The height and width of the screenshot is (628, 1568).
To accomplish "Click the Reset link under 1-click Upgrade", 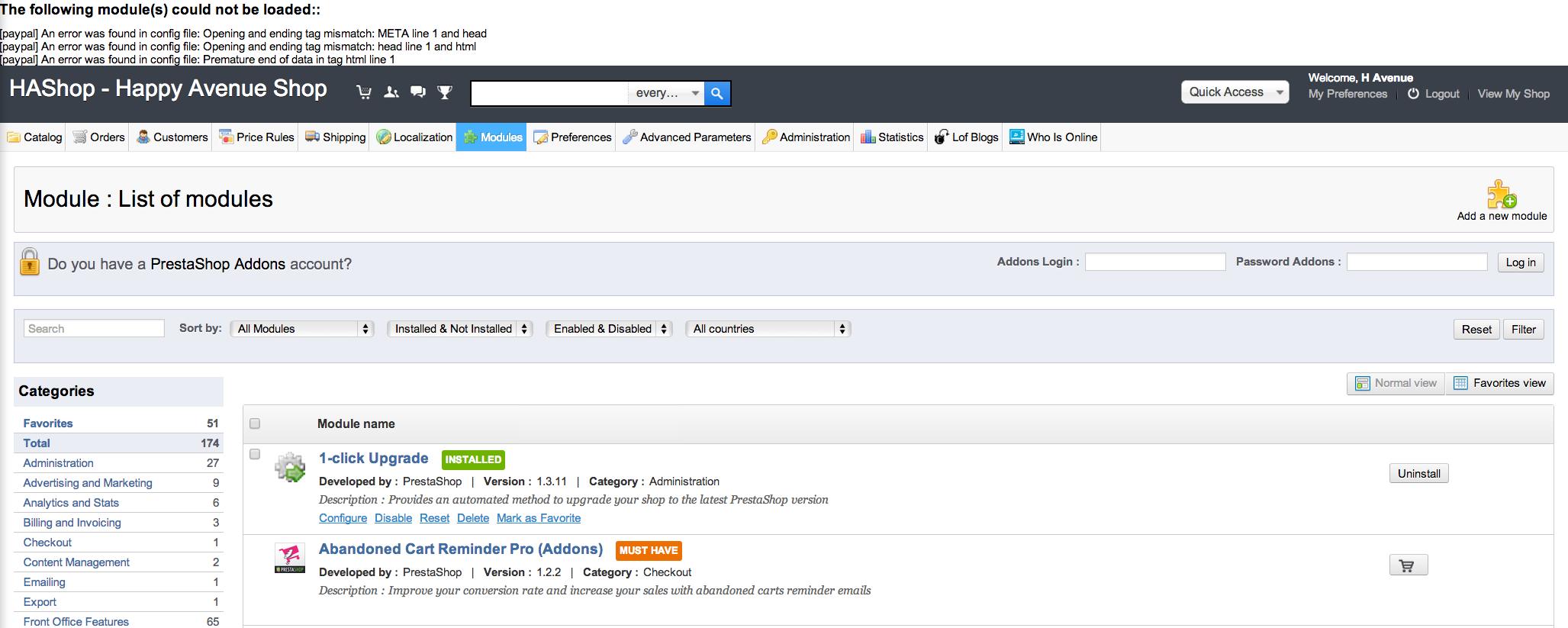I will point(434,518).
